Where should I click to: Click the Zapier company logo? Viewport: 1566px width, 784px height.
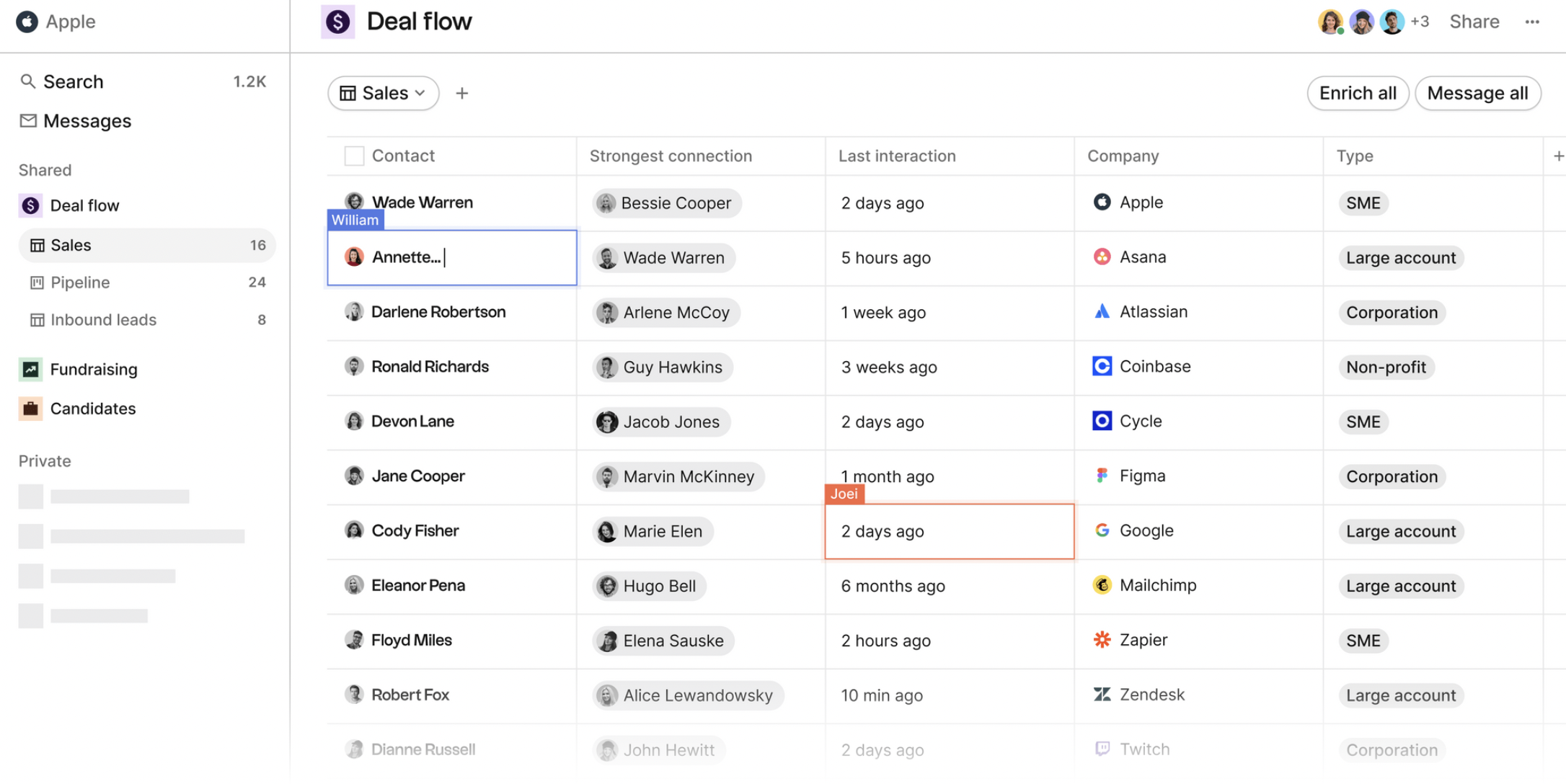click(x=1102, y=640)
